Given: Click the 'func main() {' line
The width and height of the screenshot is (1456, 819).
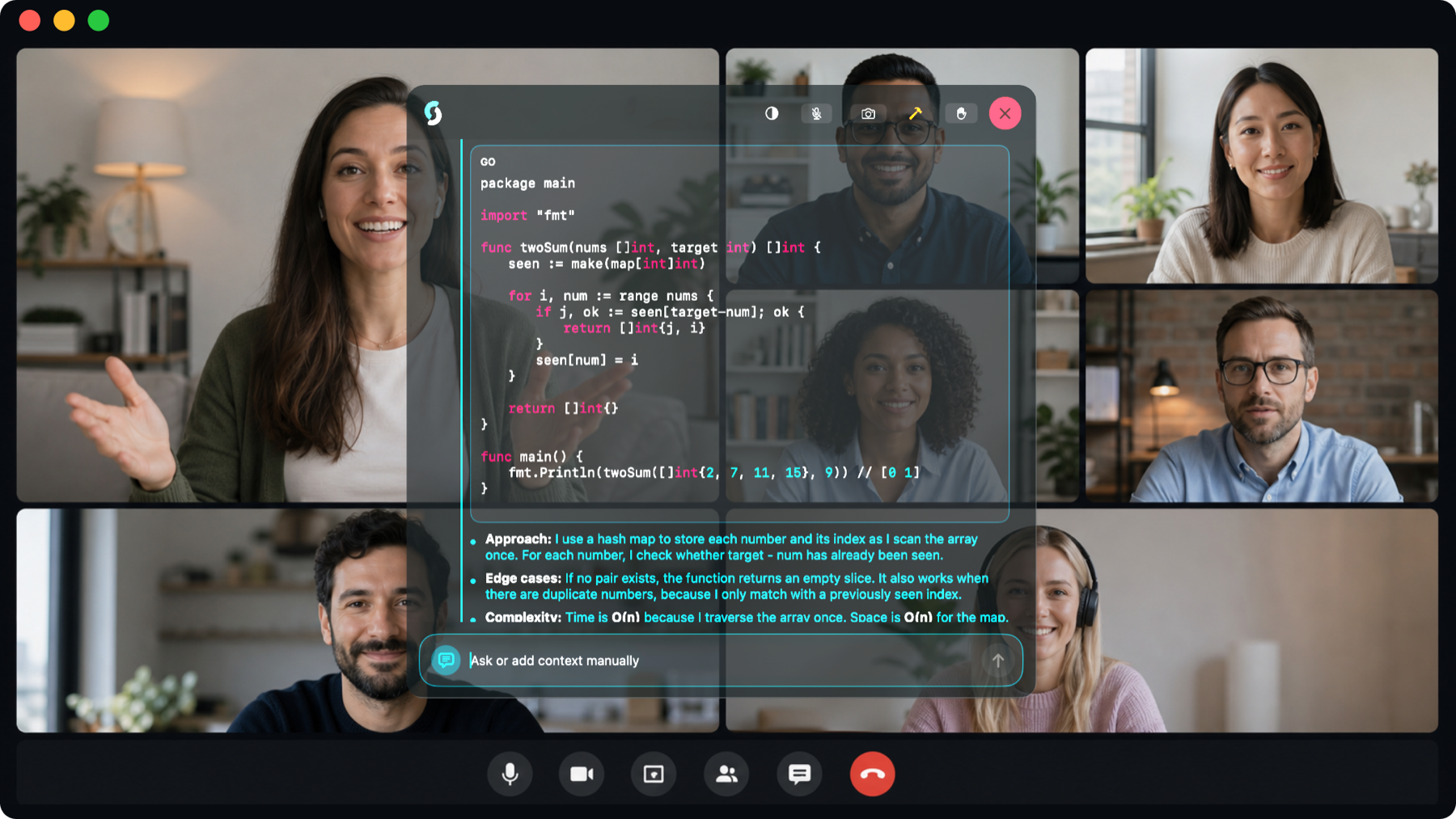Looking at the screenshot, I should click(531, 457).
